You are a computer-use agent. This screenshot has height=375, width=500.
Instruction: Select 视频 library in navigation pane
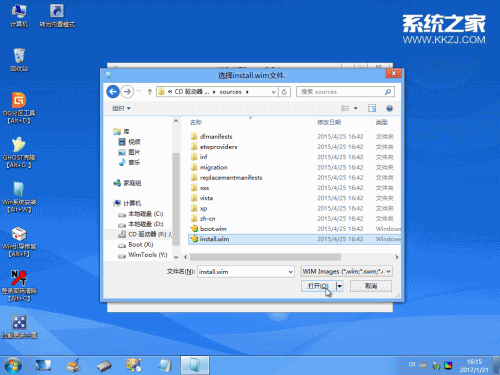coord(130,142)
